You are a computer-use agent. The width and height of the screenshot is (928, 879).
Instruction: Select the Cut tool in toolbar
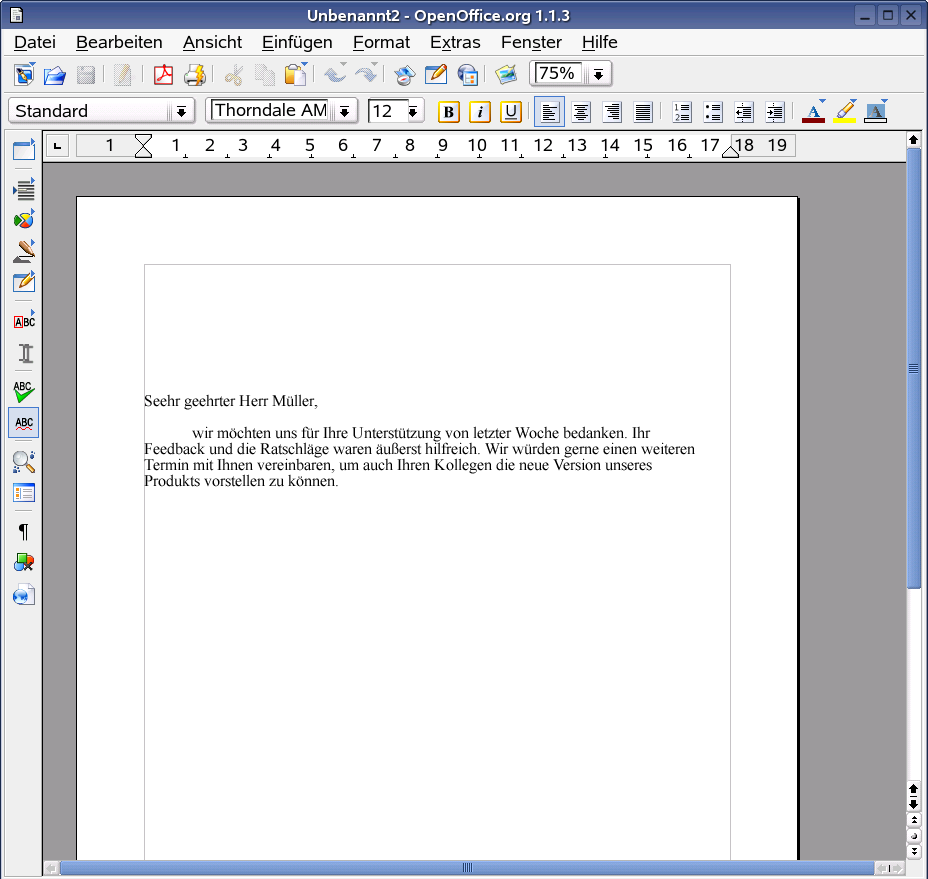coord(233,74)
